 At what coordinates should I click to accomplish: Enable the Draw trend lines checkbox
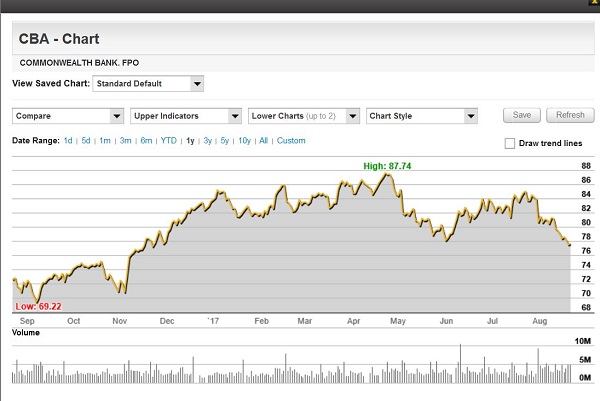510,144
